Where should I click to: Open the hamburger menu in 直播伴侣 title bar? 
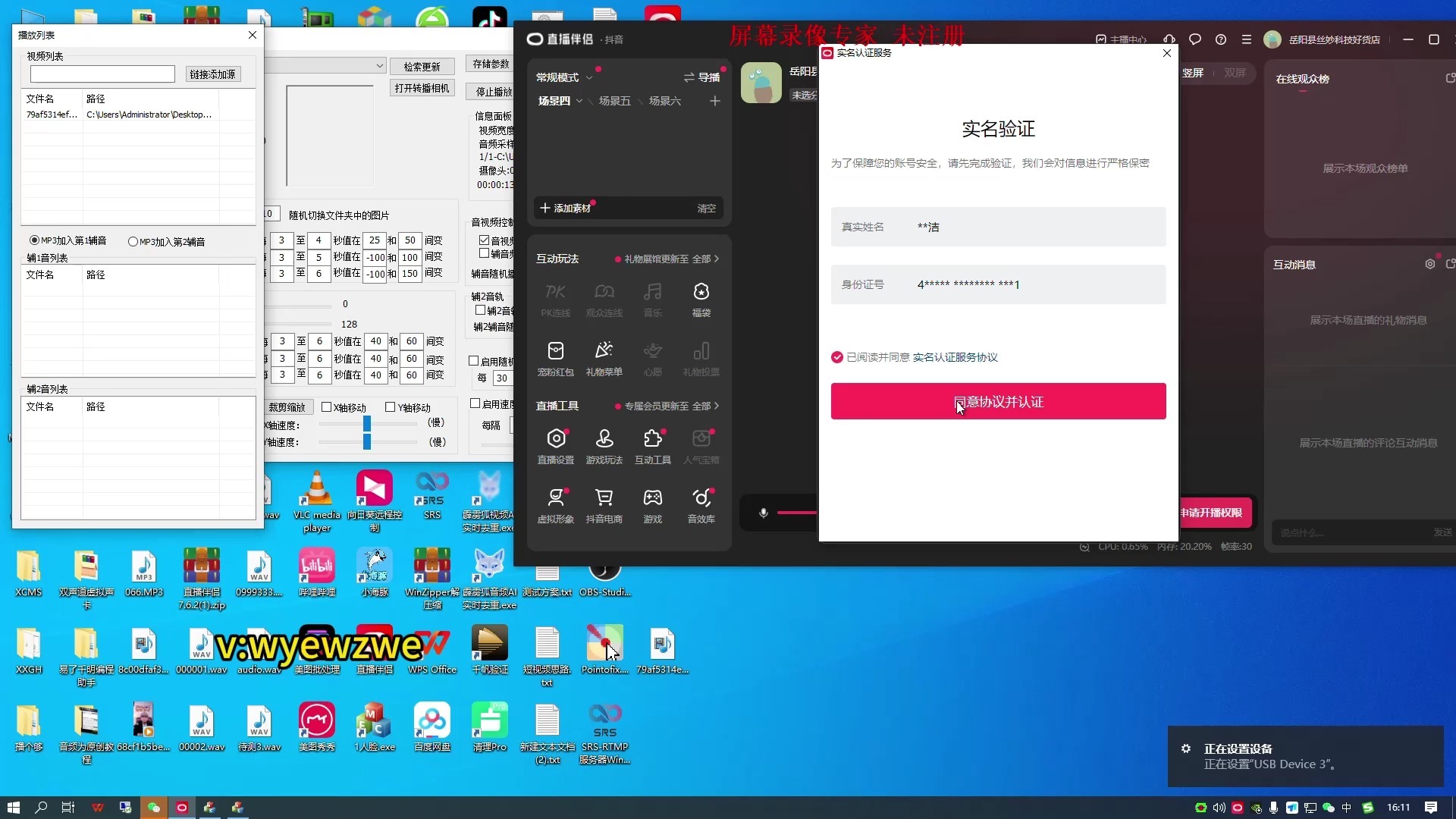(1246, 39)
